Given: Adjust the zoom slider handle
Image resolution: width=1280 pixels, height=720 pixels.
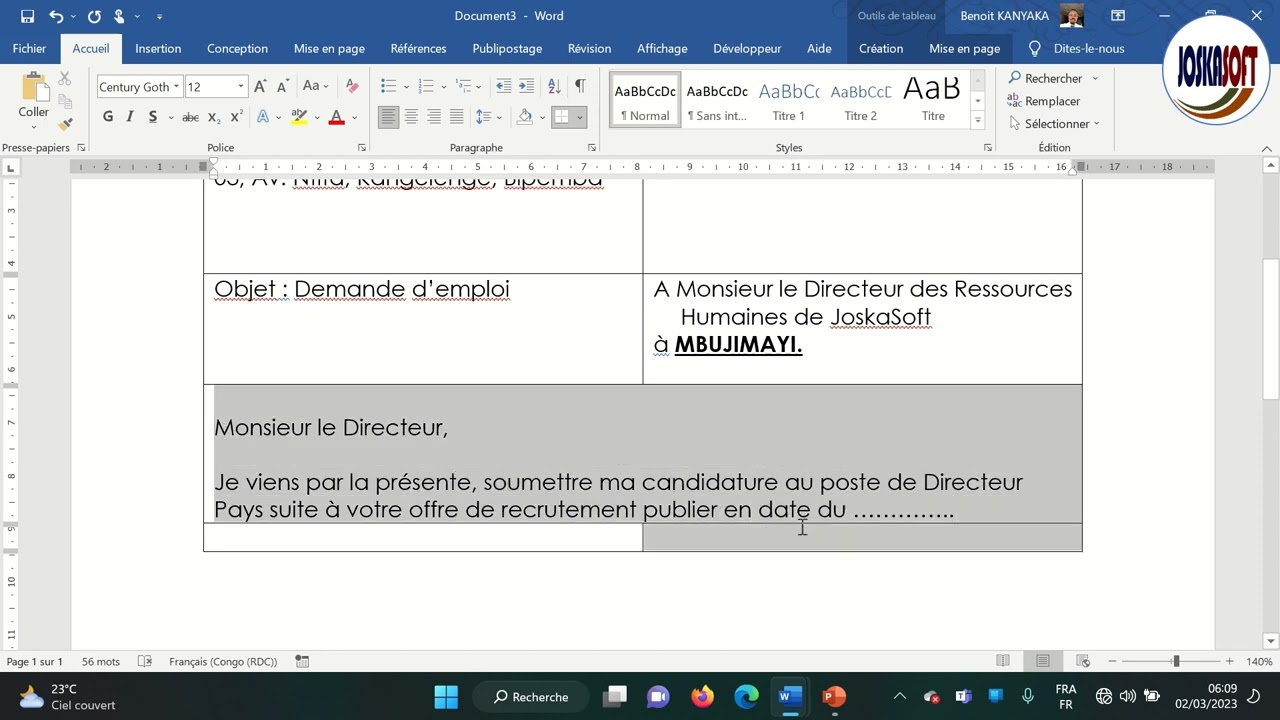Looking at the screenshot, I should [x=1176, y=661].
